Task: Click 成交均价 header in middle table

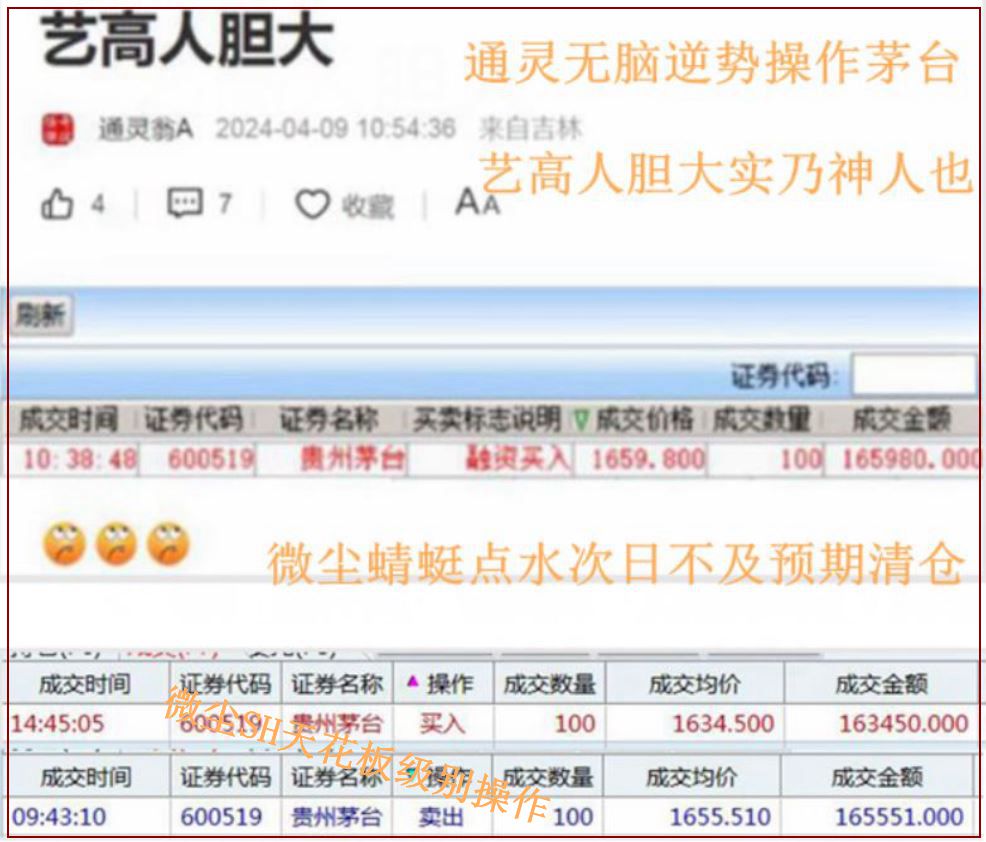Action: 694,684
